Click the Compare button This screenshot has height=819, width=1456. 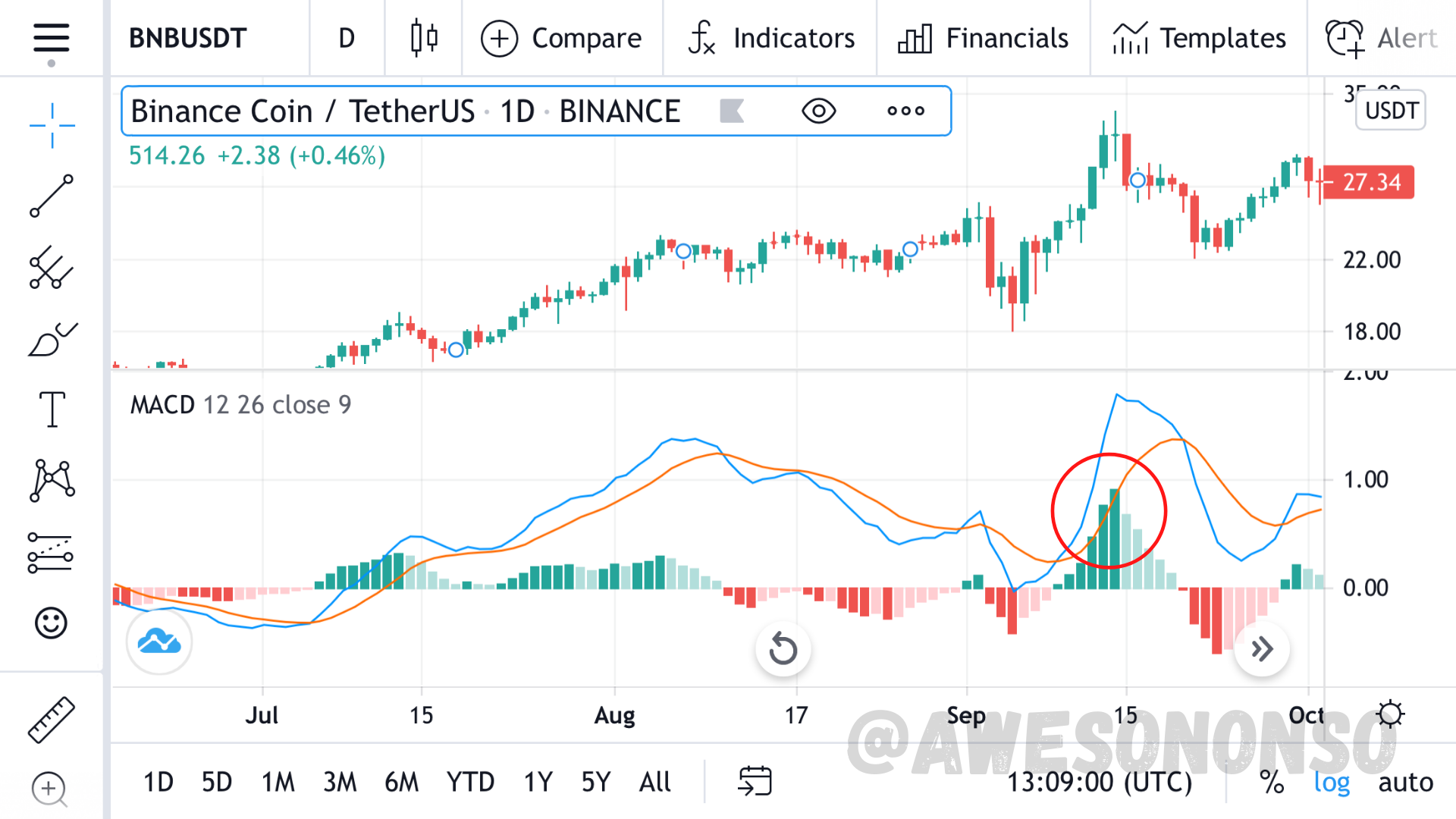[562, 38]
